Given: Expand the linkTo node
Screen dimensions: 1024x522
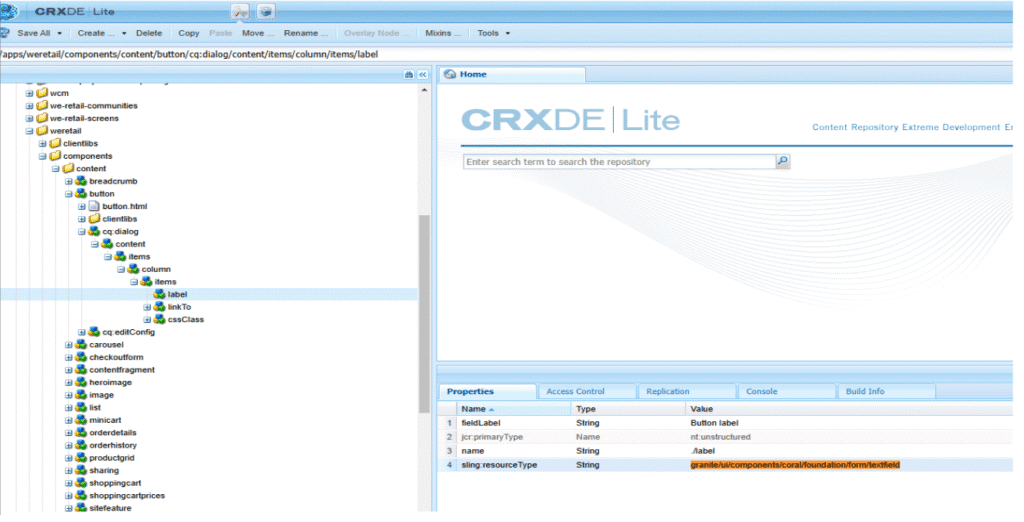Looking at the screenshot, I should 147,307.
